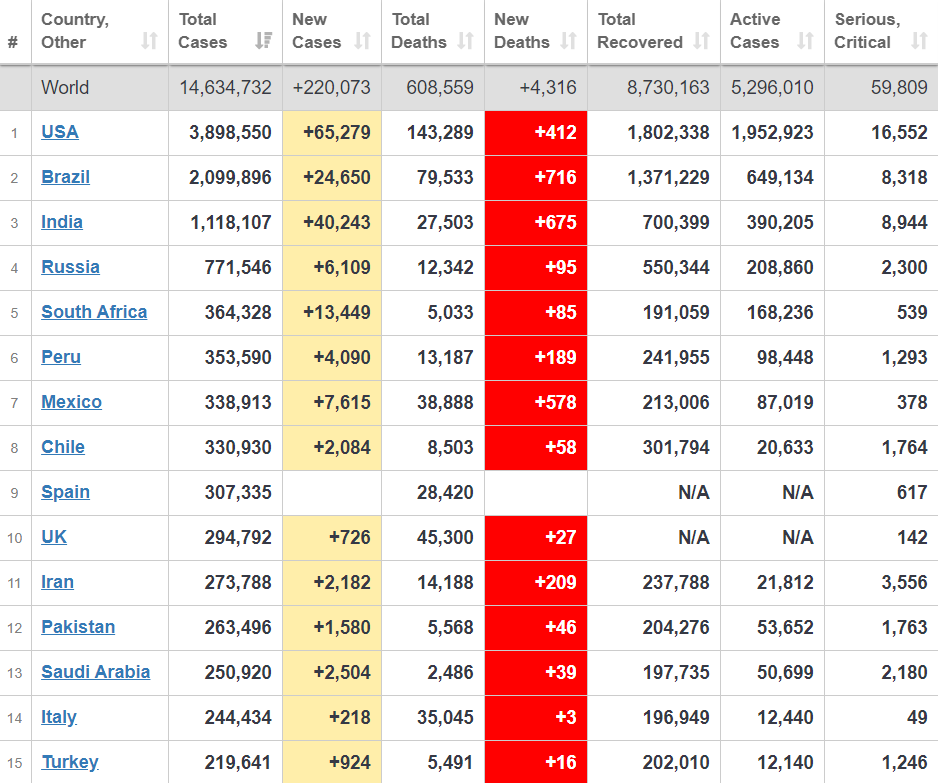Click the yellow New Cases cell for USA
The height and width of the screenshot is (783, 938).
(332, 132)
